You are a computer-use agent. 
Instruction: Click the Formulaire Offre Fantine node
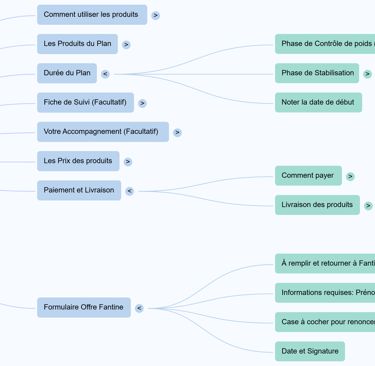(x=84, y=307)
